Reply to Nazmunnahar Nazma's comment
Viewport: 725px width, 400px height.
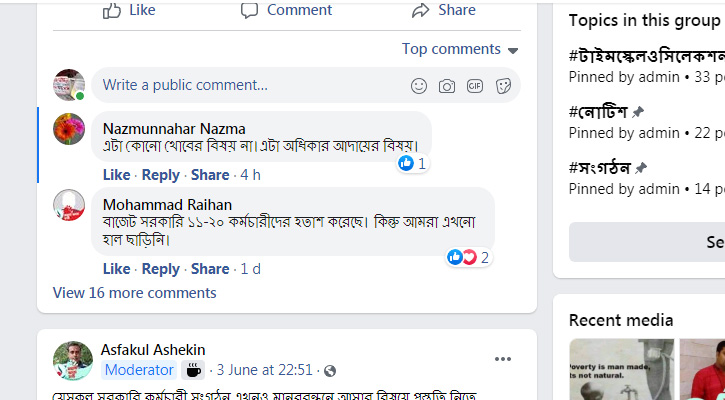click(x=160, y=175)
